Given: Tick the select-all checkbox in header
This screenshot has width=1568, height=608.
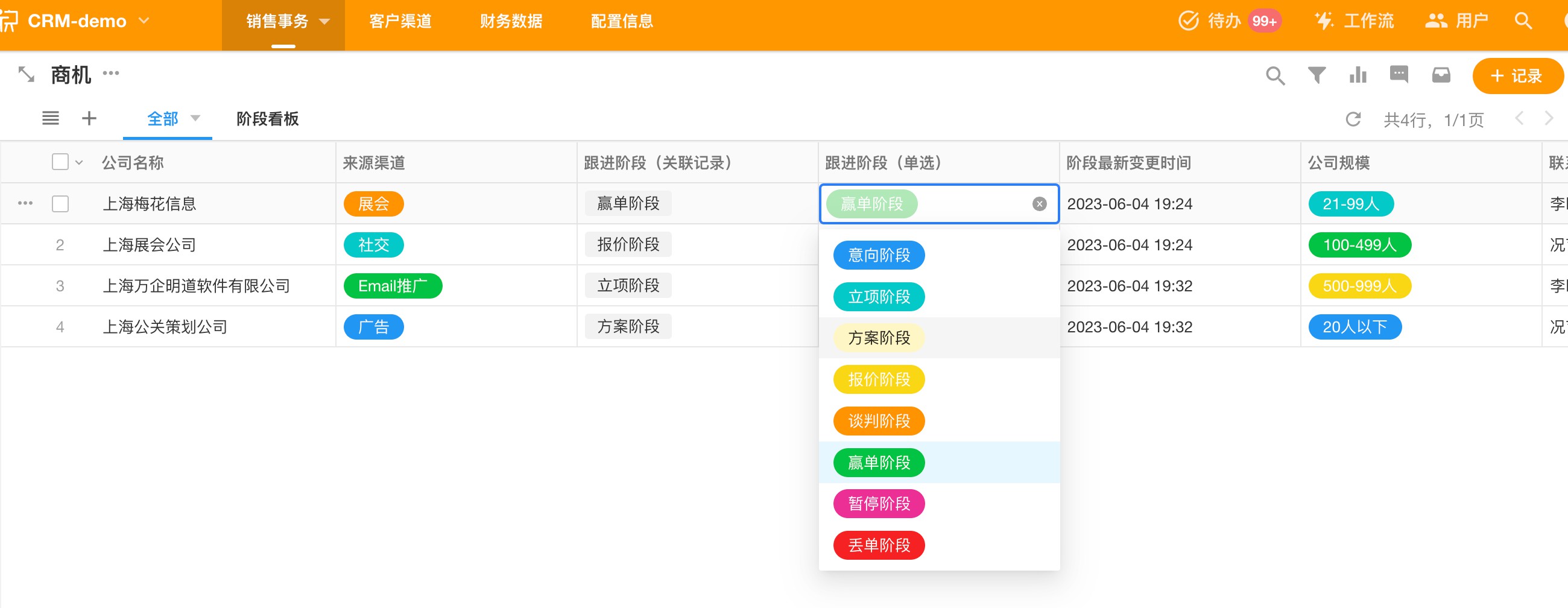Looking at the screenshot, I should click(60, 162).
